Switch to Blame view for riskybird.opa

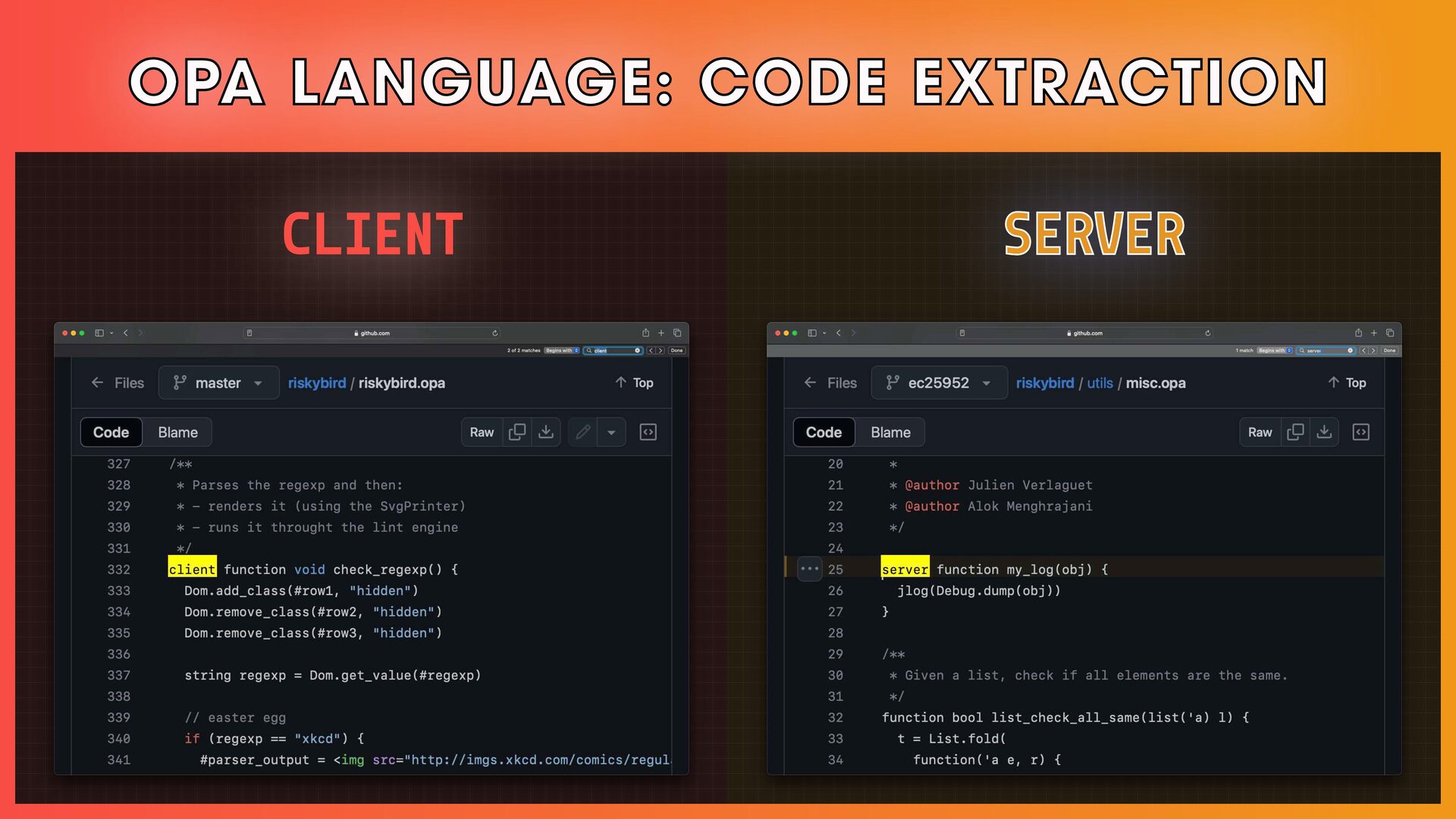(177, 432)
